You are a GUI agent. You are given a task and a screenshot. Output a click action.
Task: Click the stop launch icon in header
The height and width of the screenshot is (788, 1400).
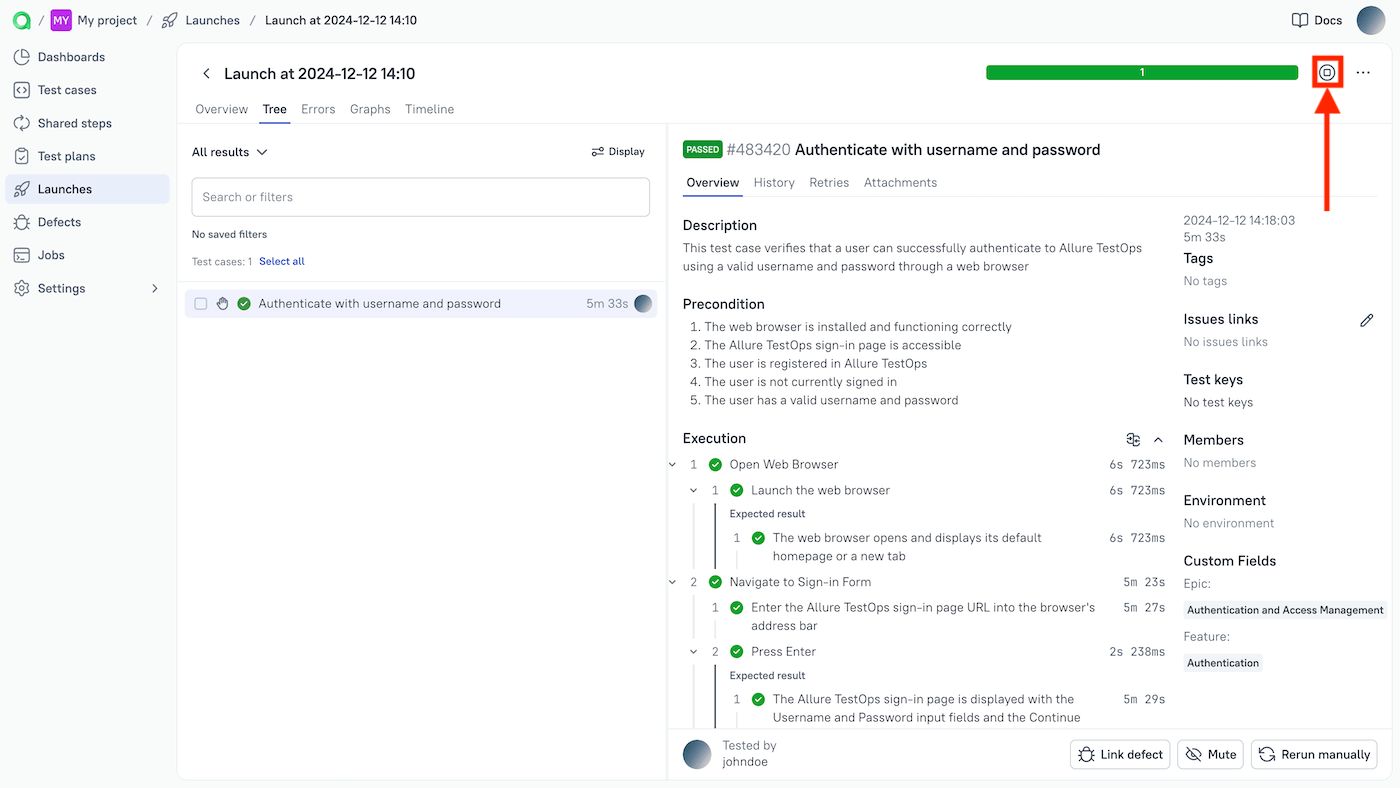pos(1327,73)
